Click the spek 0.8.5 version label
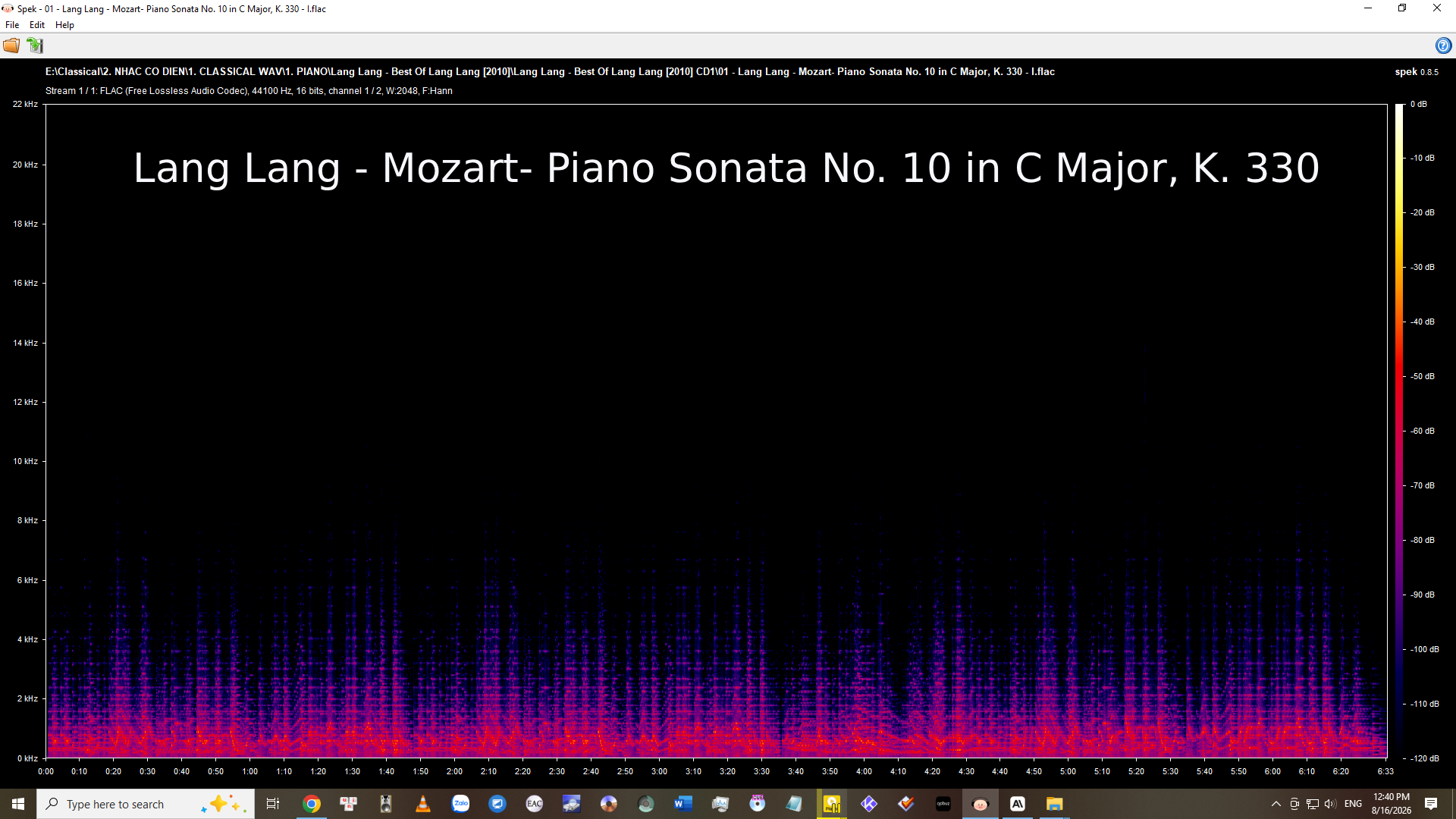This screenshot has width=1456, height=819. pyautogui.click(x=1417, y=72)
